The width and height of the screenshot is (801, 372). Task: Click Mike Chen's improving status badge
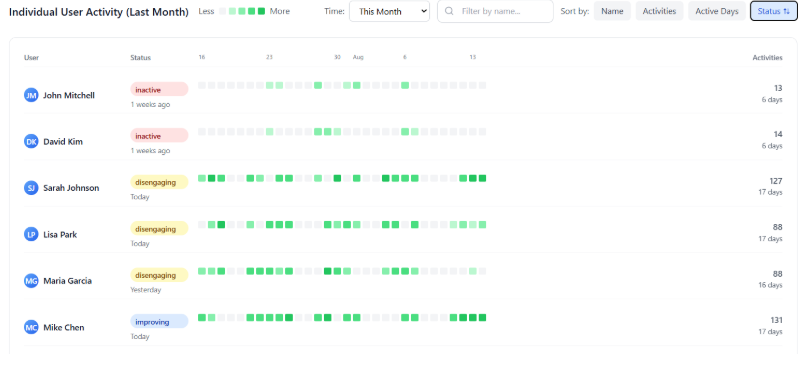(159, 322)
